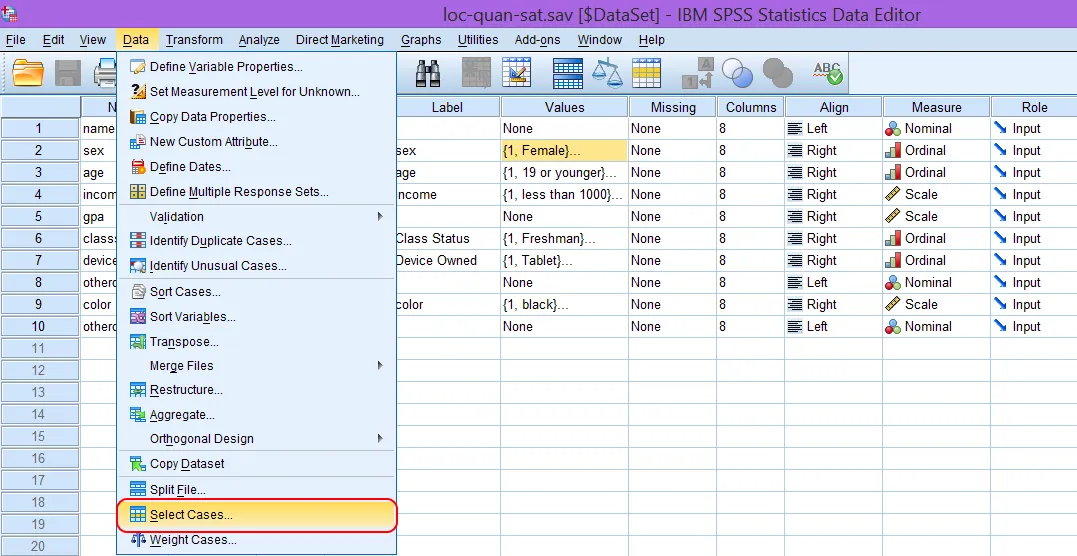
Task: Click the Insert Variable toolbar icon
Action: click(x=517, y=74)
